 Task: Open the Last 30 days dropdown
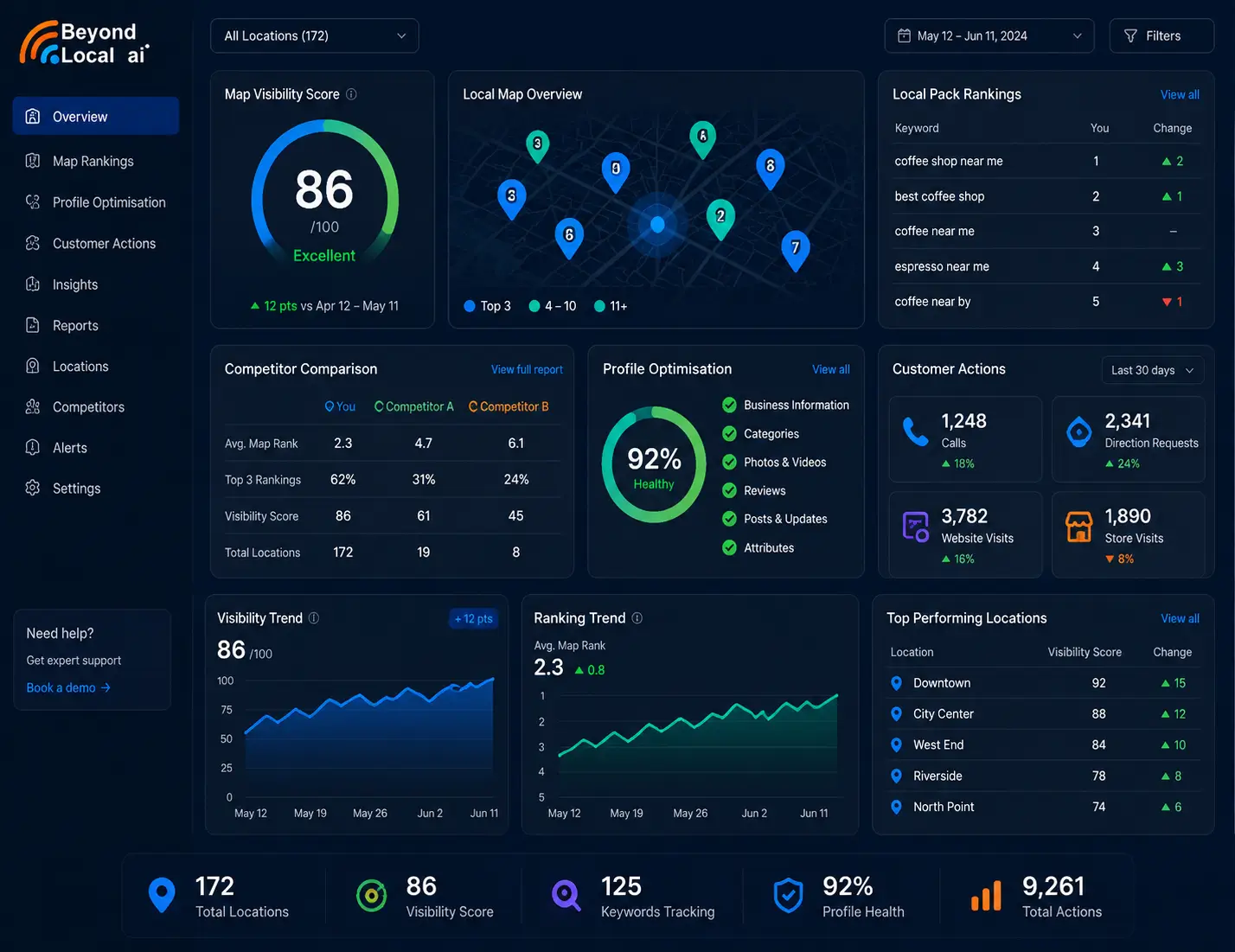coord(1153,370)
